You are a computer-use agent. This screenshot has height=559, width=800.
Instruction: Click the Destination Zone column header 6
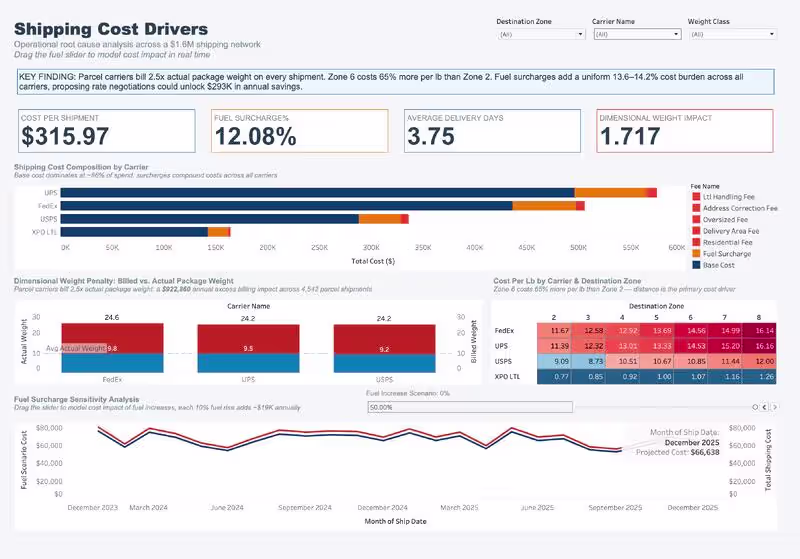pos(690,317)
